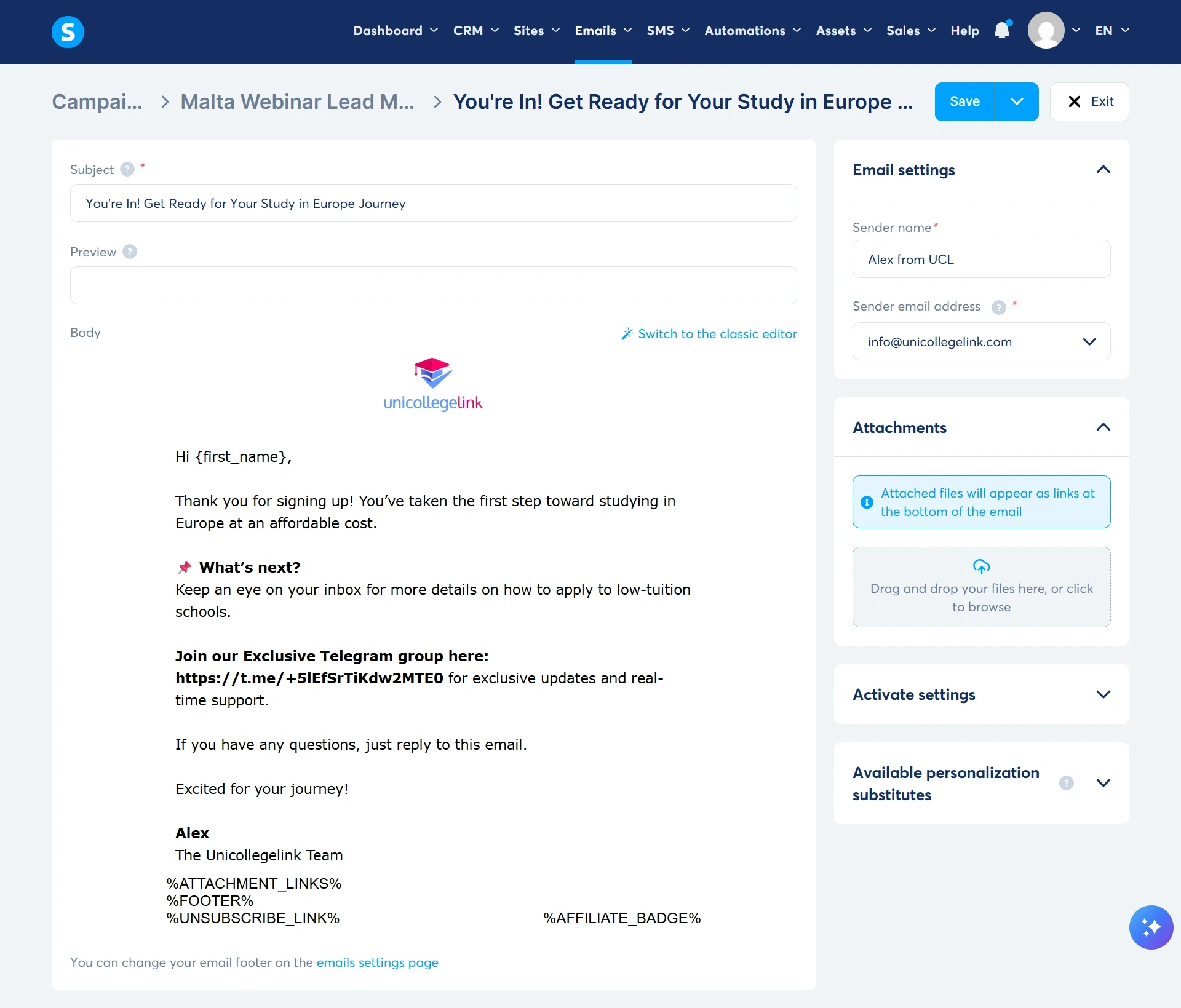Open Save button dropdown arrow

(1016, 101)
